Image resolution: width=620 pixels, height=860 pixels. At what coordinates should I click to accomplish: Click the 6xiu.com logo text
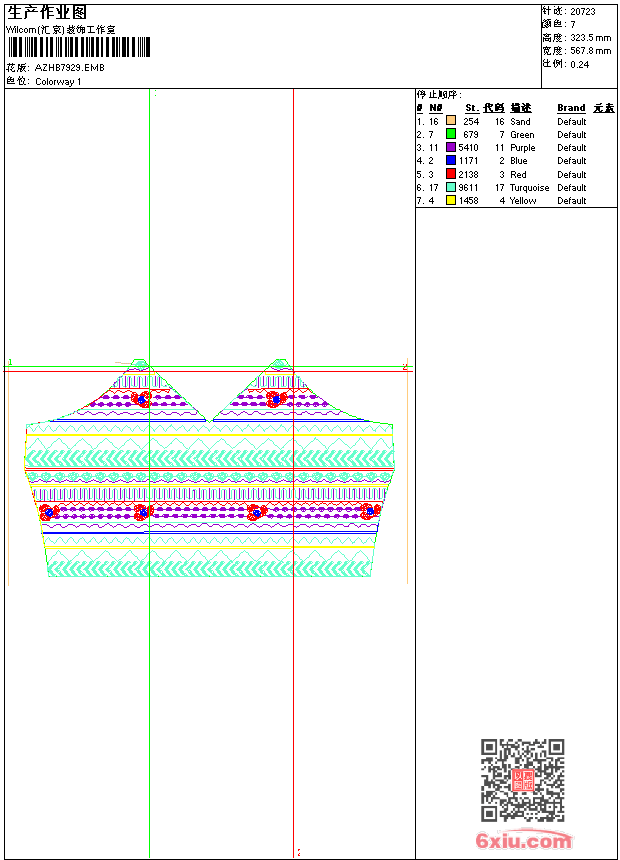click(x=523, y=840)
